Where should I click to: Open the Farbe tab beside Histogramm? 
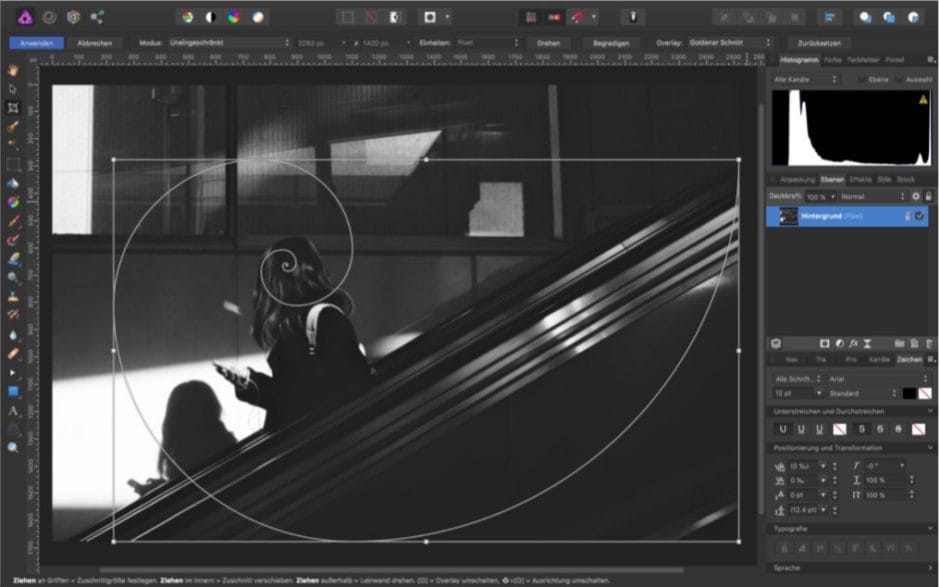coord(832,60)
